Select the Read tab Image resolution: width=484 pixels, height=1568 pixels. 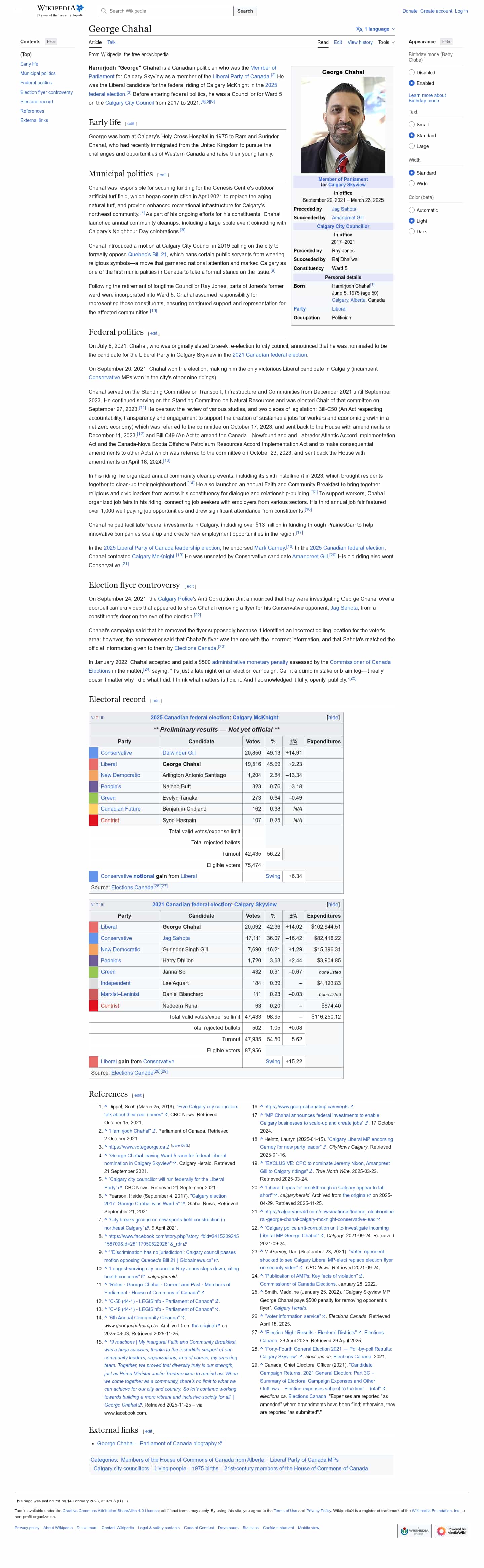tap(323, 43)
